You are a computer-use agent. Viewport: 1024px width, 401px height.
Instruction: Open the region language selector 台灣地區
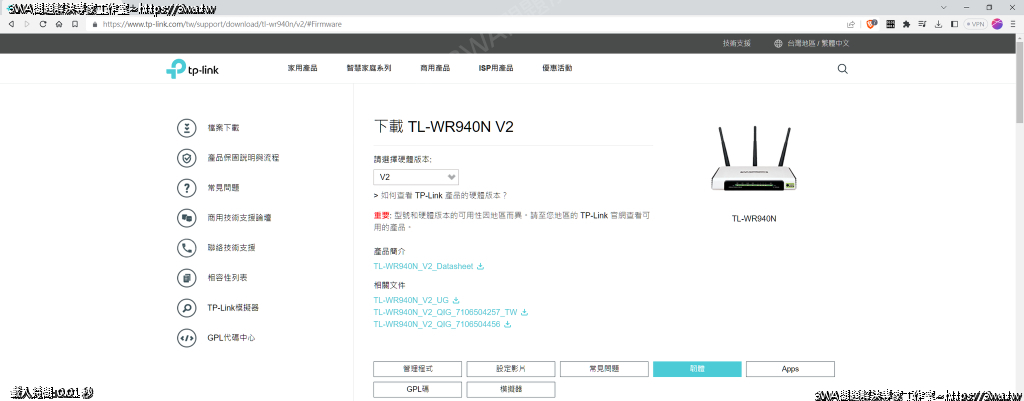pyautogui.click(x=811, y=44)
